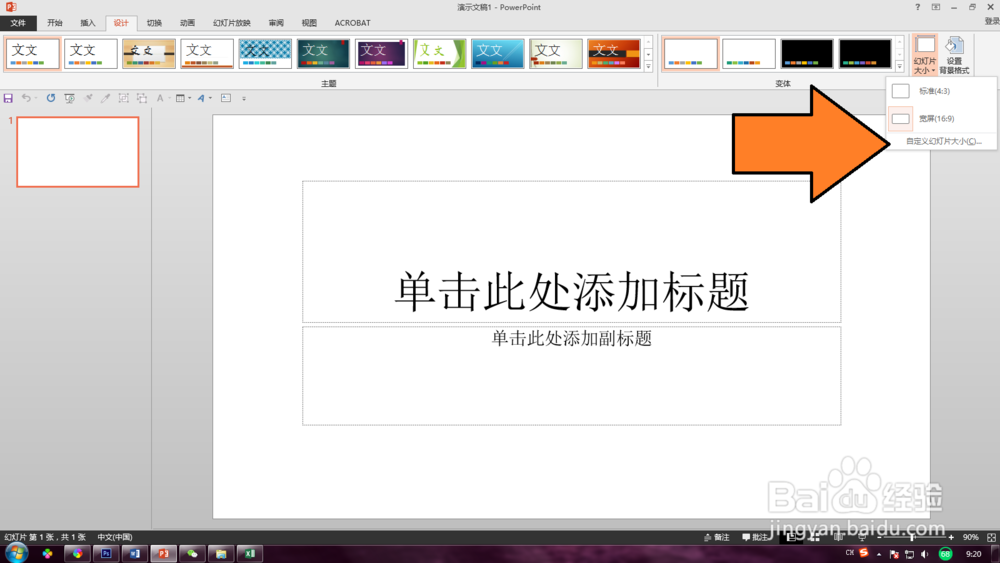Switch to the Slide Show (幻灯片放映) tab

coord(232,23)
